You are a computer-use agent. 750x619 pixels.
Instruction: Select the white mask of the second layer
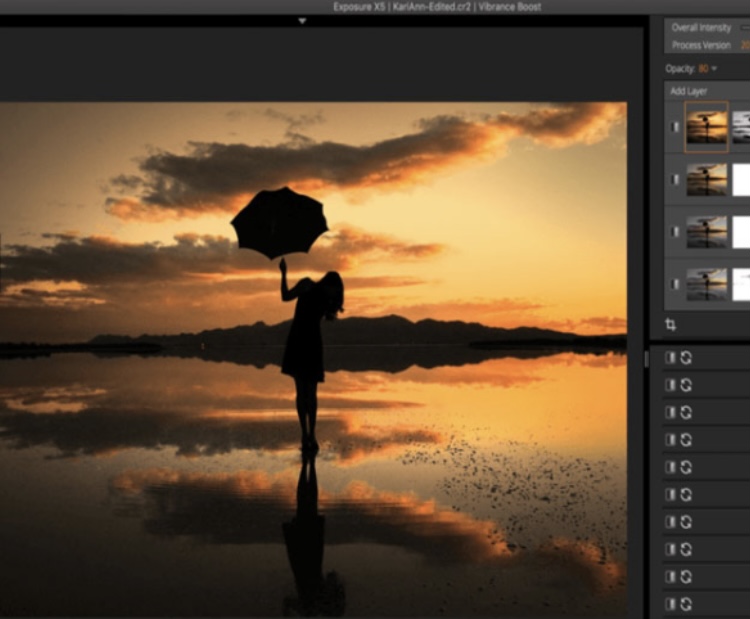(741, 180)
